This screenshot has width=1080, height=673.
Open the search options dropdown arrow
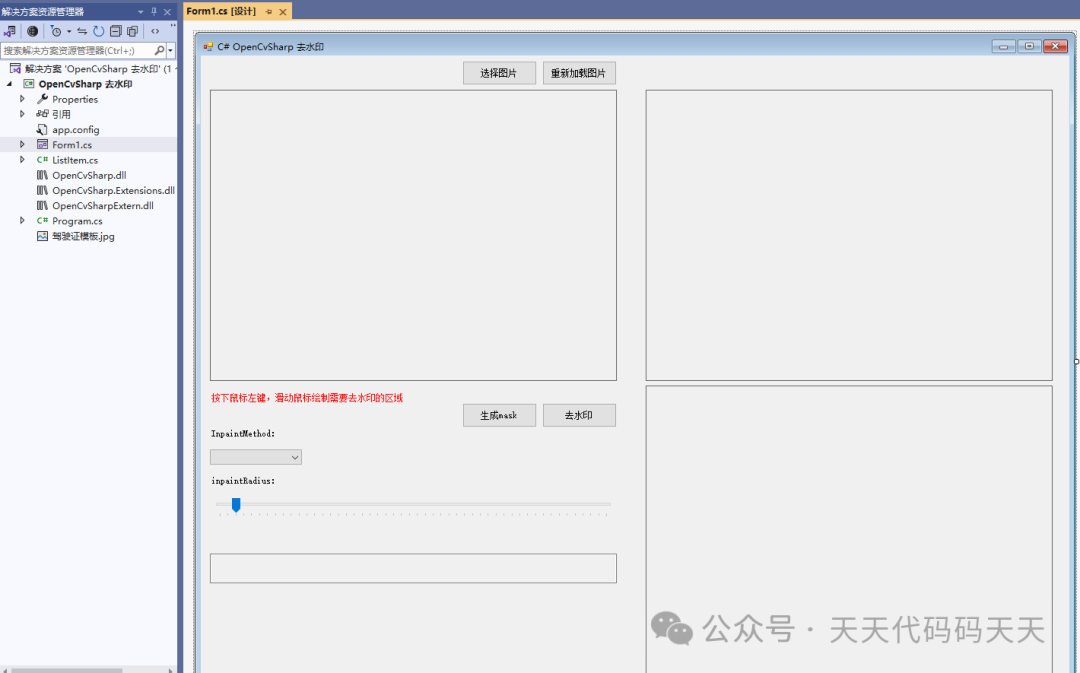[x=170, y=50]
